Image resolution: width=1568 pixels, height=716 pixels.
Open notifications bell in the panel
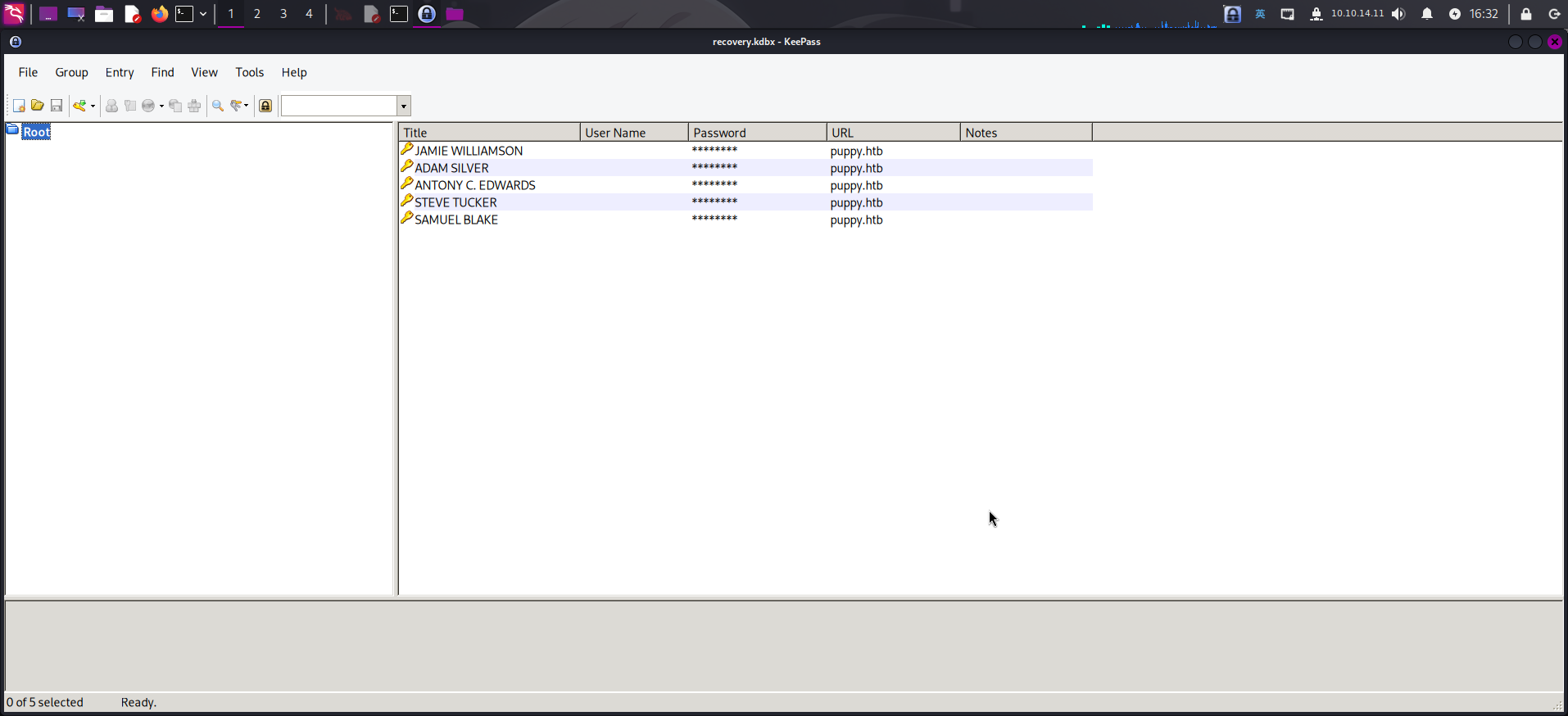1427,14
